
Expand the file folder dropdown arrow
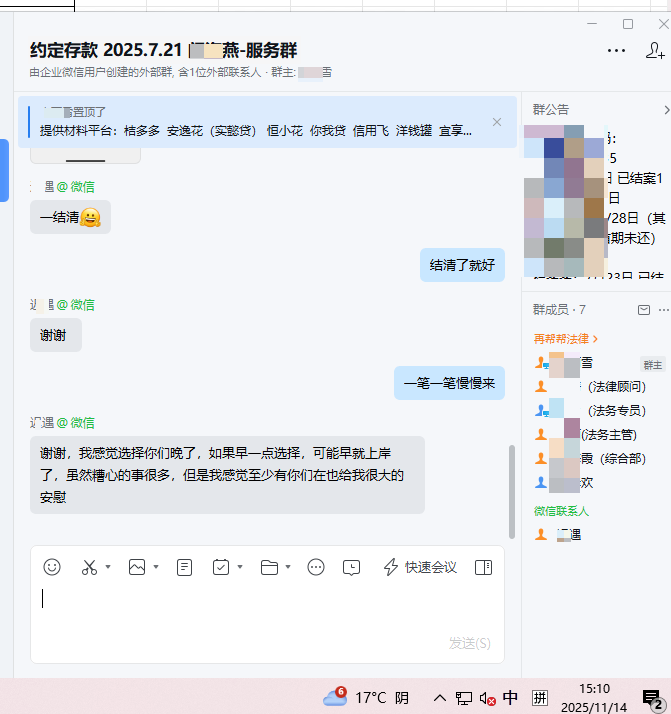click(288, 567)
